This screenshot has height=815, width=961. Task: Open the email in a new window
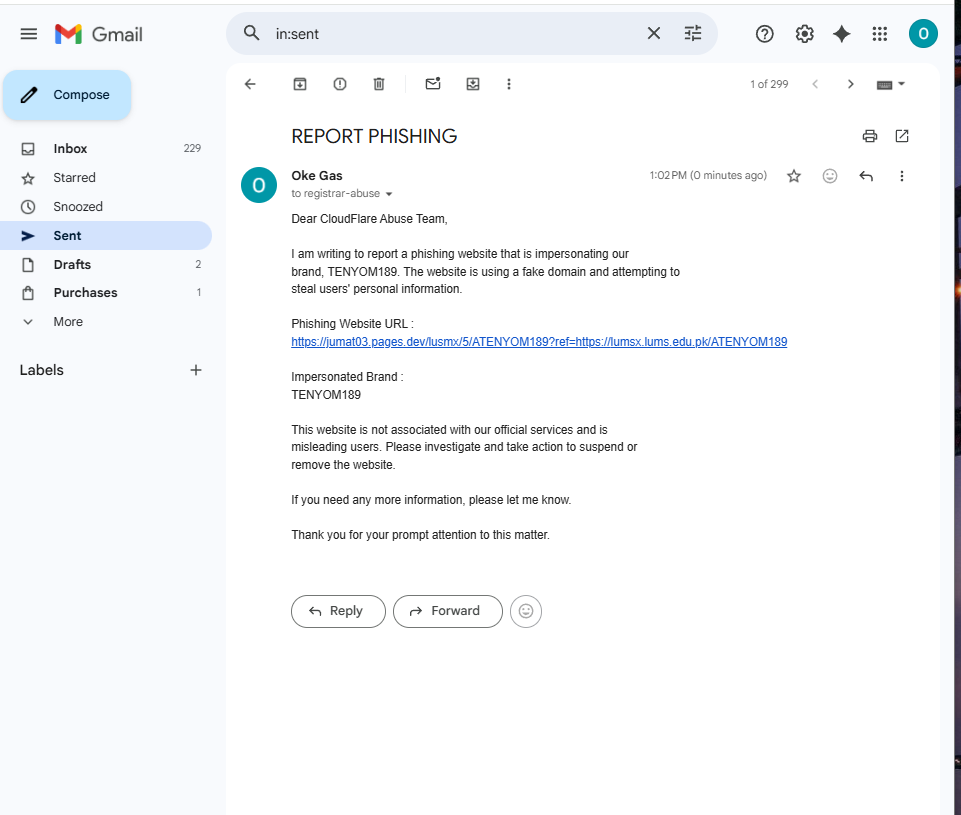click(902, 136)
